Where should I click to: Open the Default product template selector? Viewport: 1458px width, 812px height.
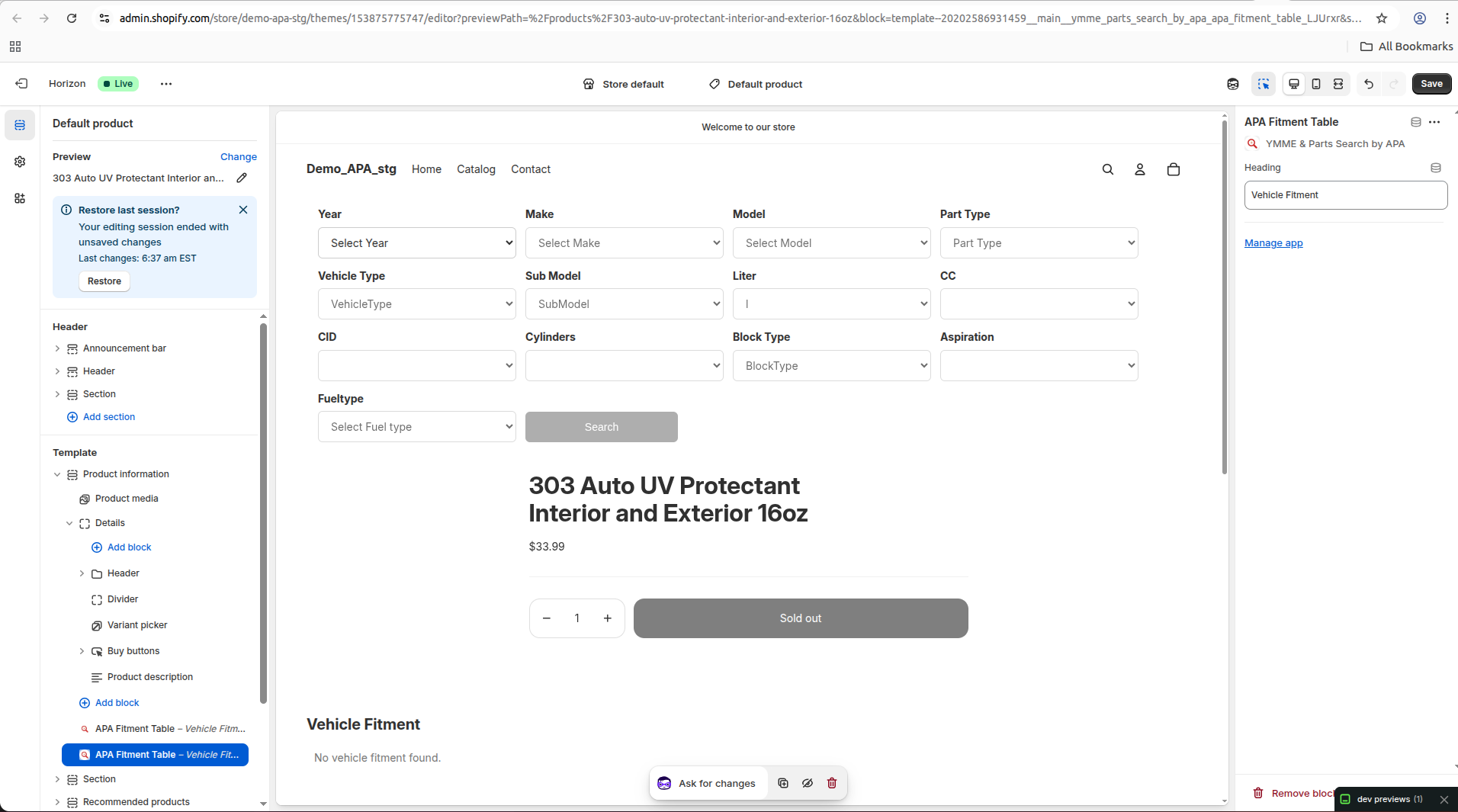pyautogui.click(x=756, y=84)
